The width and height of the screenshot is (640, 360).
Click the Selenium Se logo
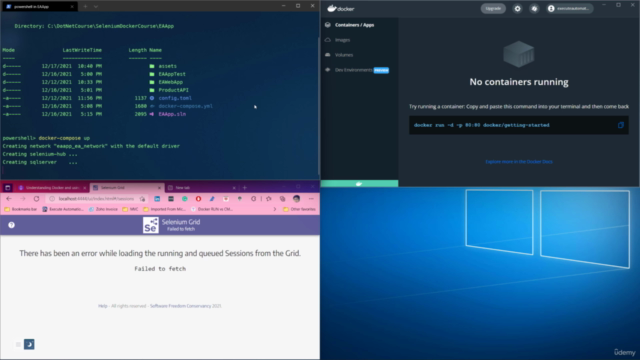pyautogui.click(x=151, y=225)
